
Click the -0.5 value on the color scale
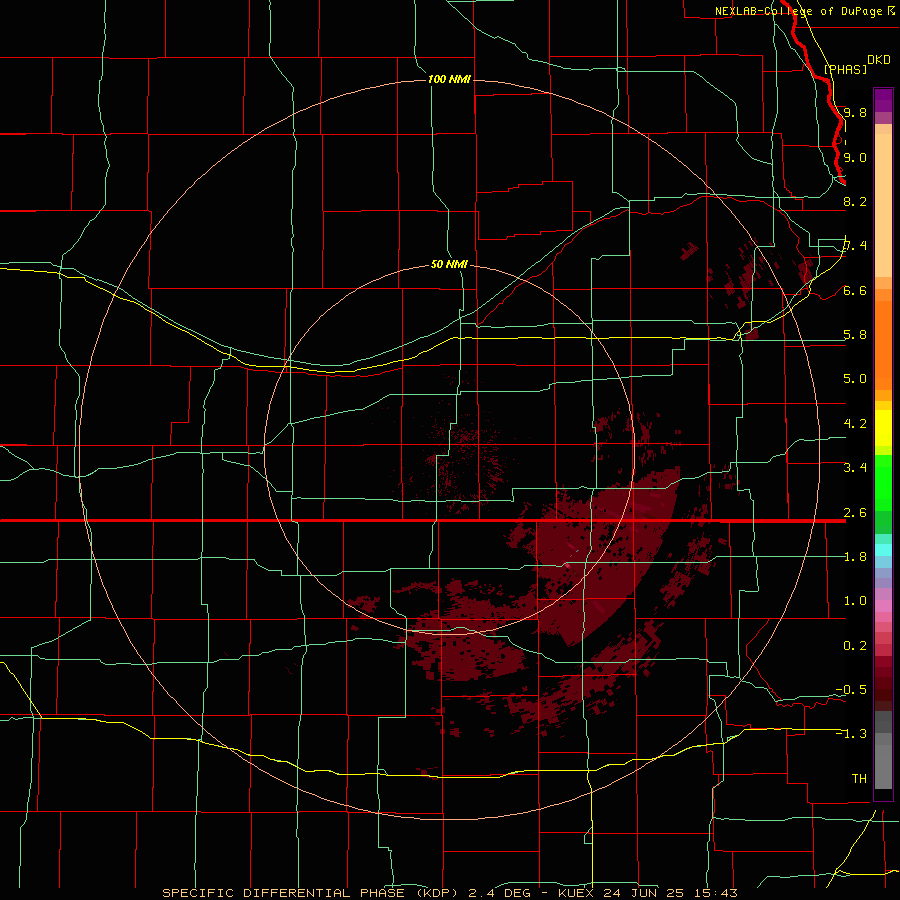coord(851,690)
